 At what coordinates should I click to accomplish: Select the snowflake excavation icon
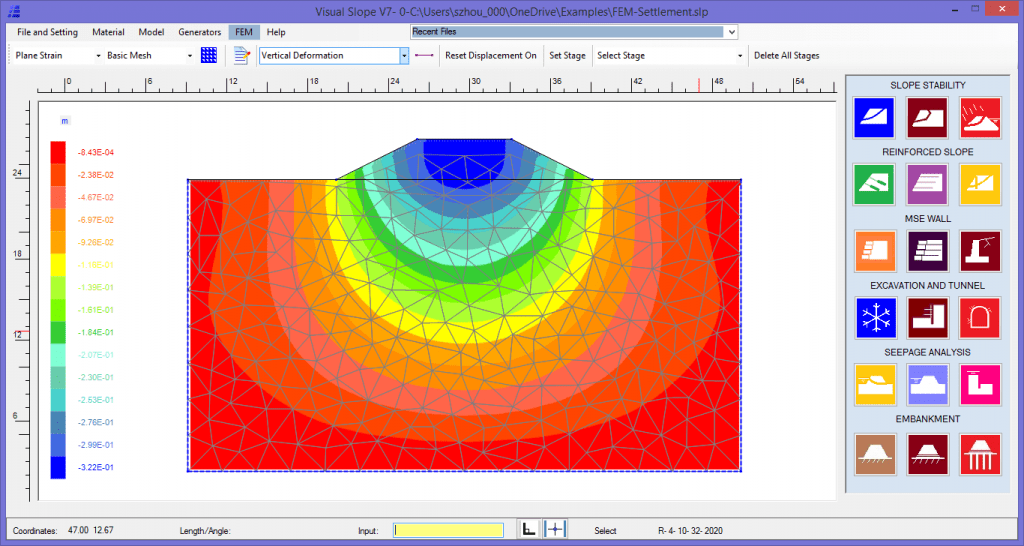(x=875, y=318)
